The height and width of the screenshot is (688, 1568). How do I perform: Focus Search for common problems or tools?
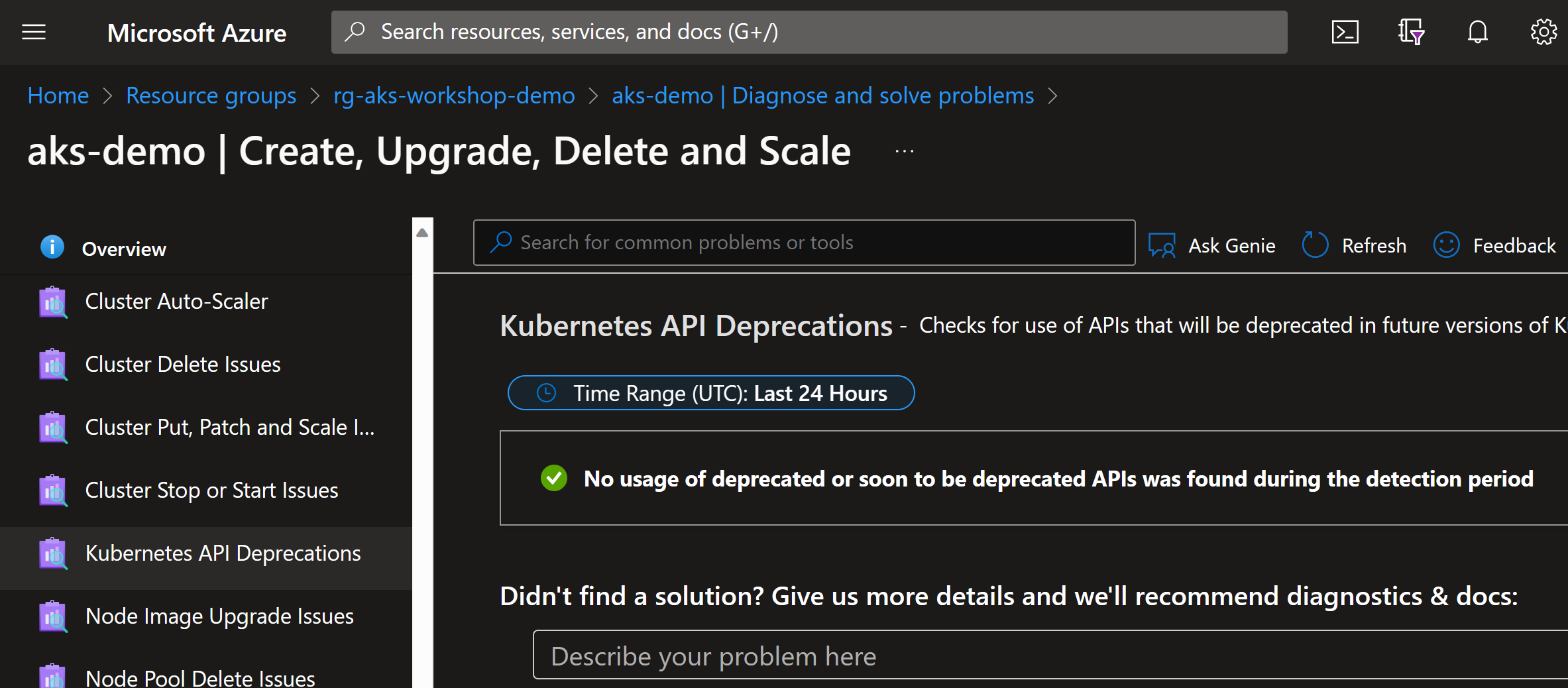[804, 243]
